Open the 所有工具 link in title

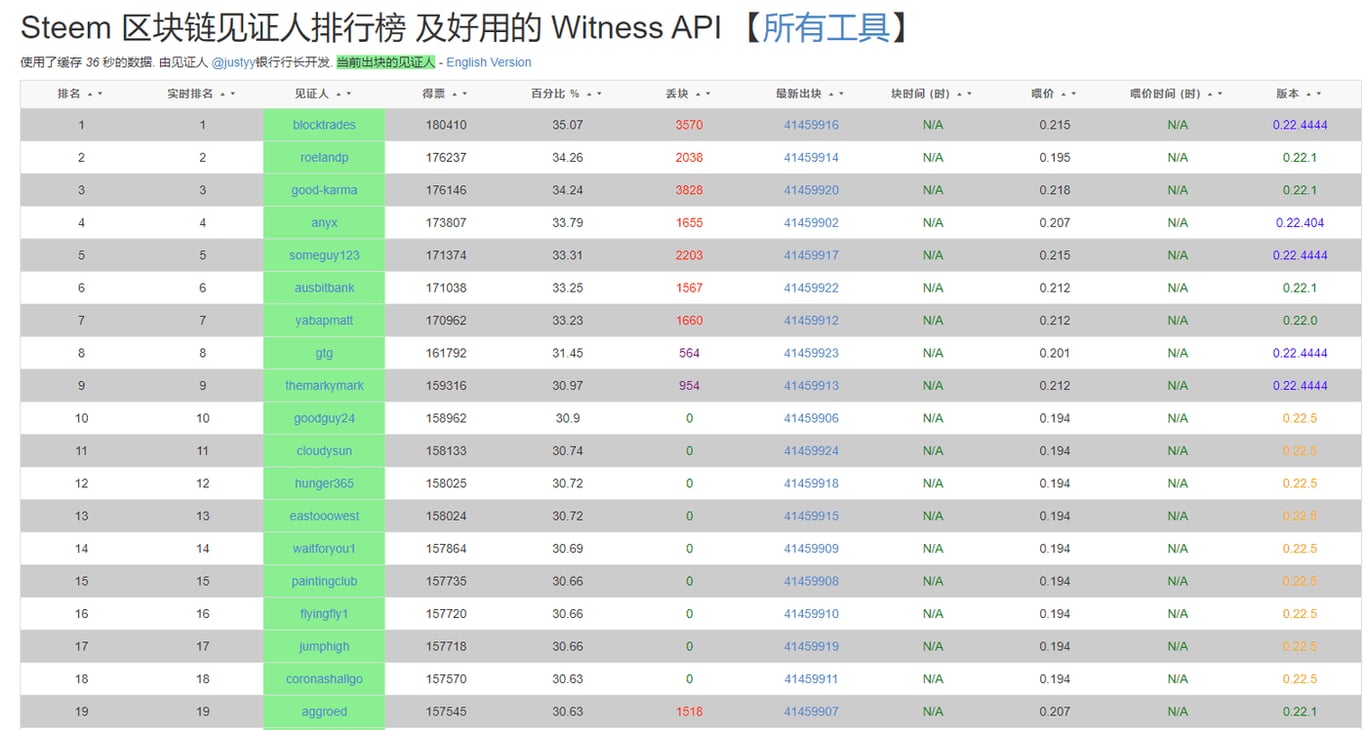(x=826, y=28)
